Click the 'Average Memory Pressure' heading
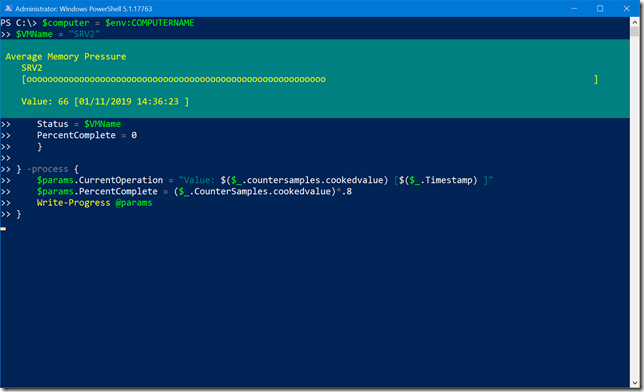Screen dimensions: 644x392 click(66, 57)
